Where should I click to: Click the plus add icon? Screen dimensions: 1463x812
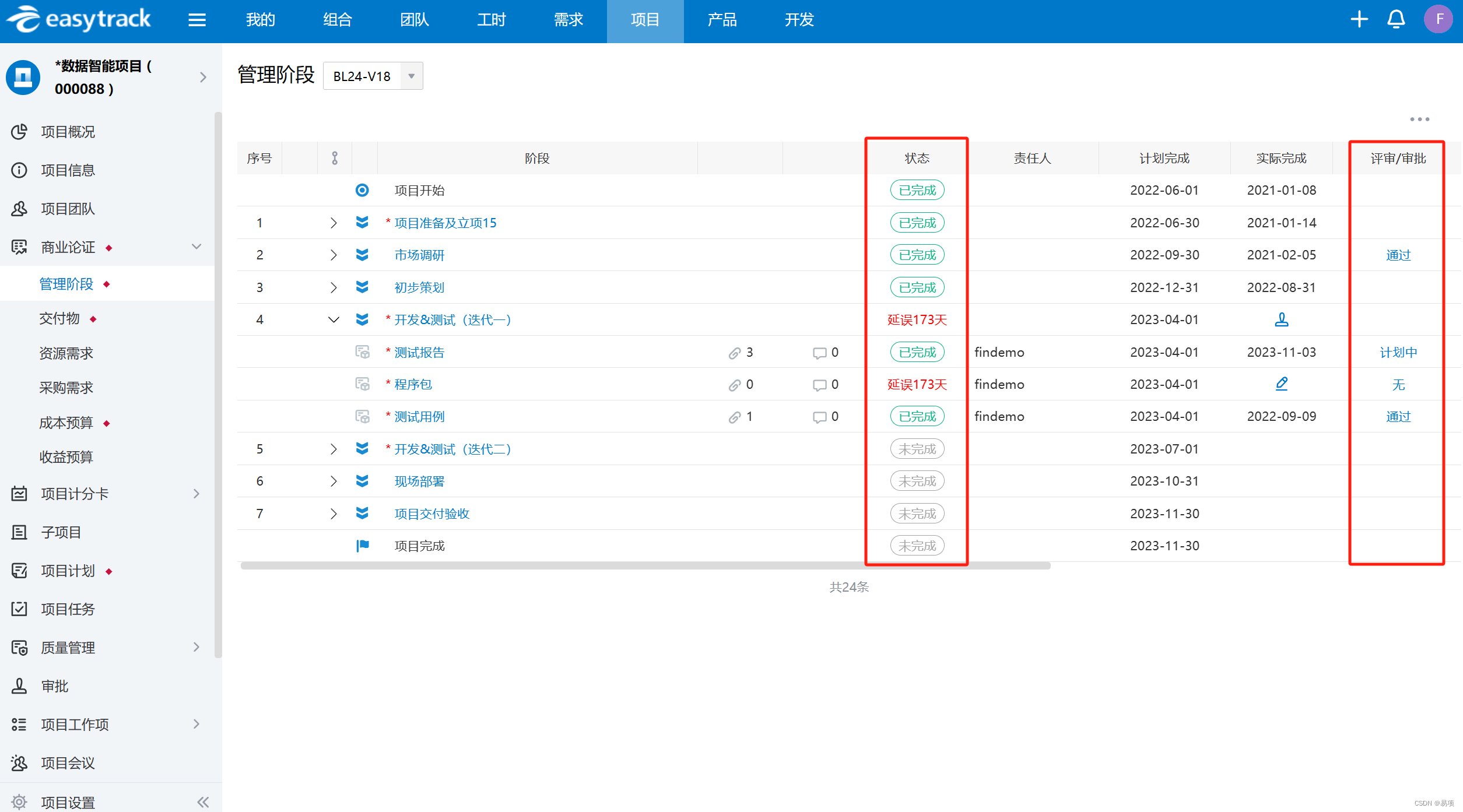point(1359,19)
